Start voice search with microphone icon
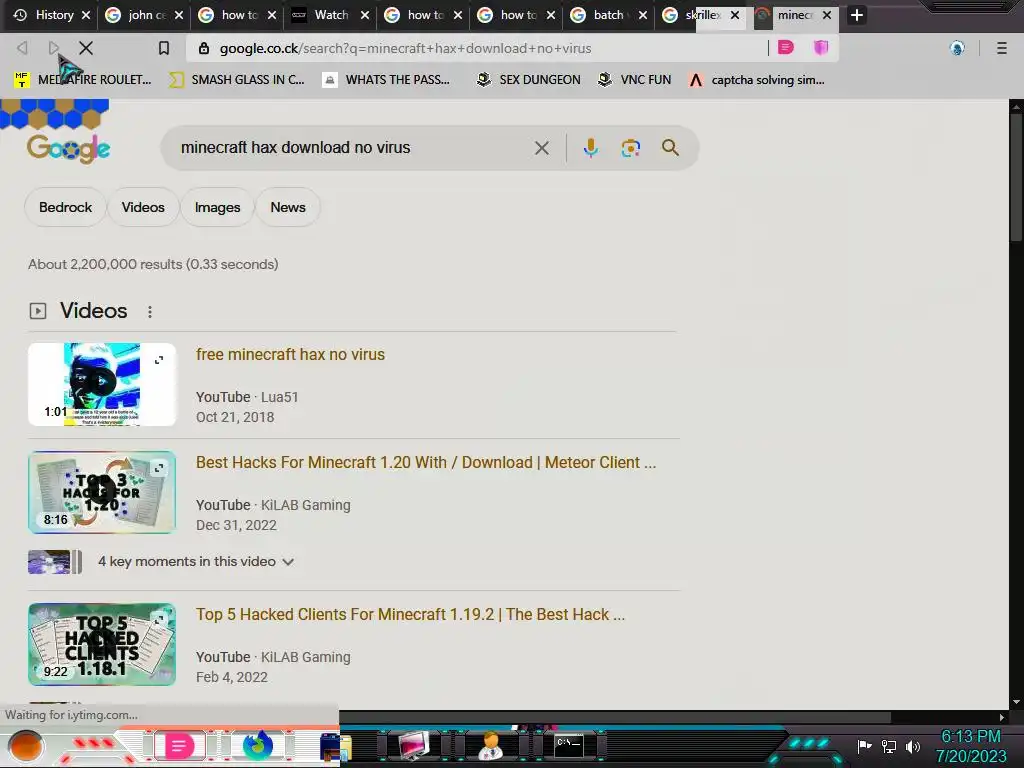Viewport: 1024px width, 768px height. coord(590,148)
